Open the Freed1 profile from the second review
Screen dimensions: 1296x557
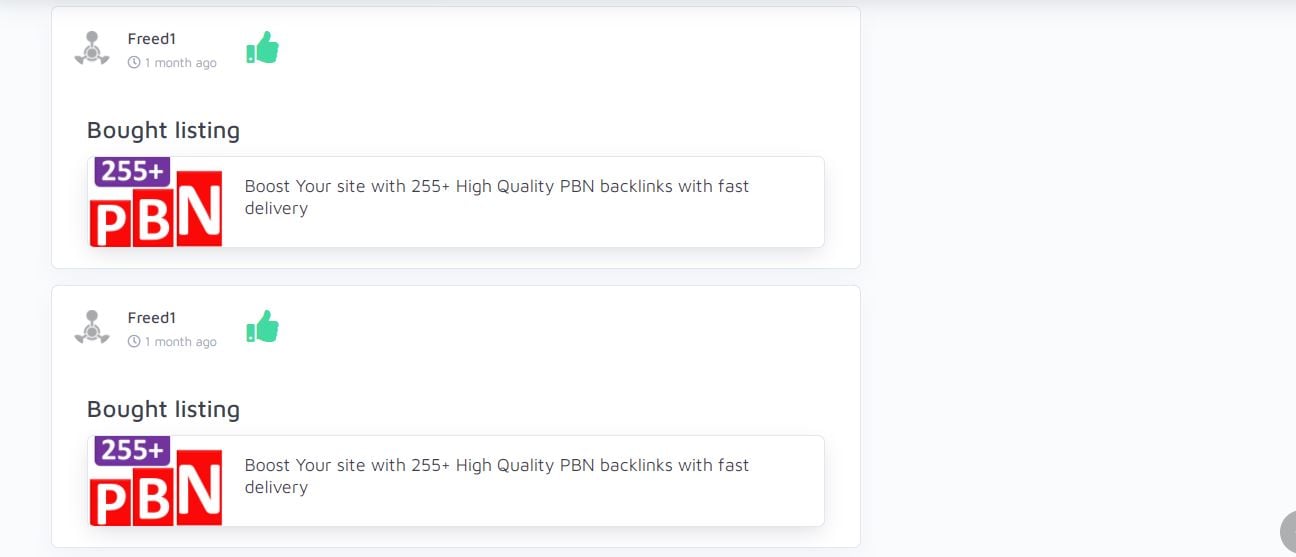click(x=152, y=318)
